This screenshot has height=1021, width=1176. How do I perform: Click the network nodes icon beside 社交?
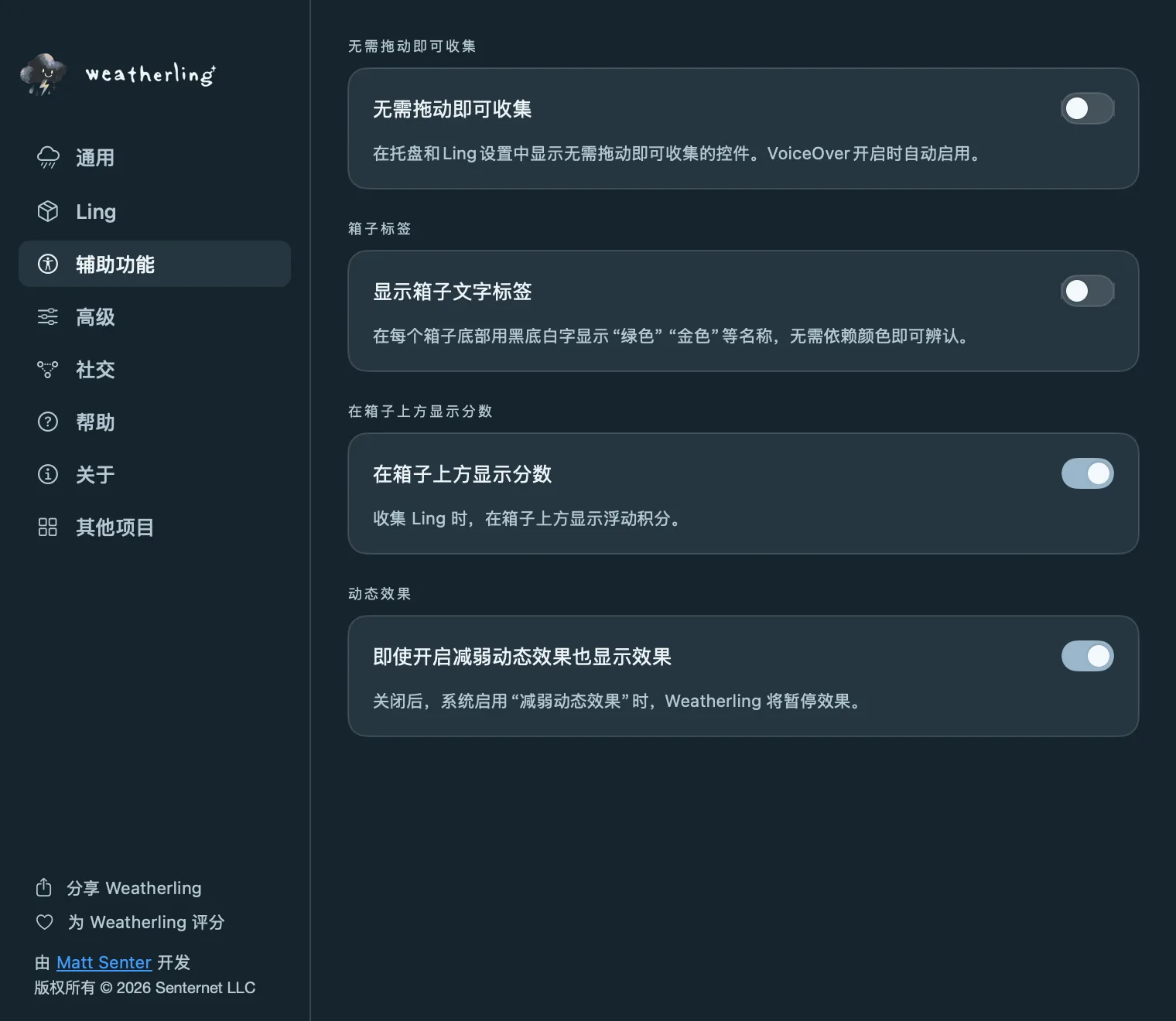48,369
